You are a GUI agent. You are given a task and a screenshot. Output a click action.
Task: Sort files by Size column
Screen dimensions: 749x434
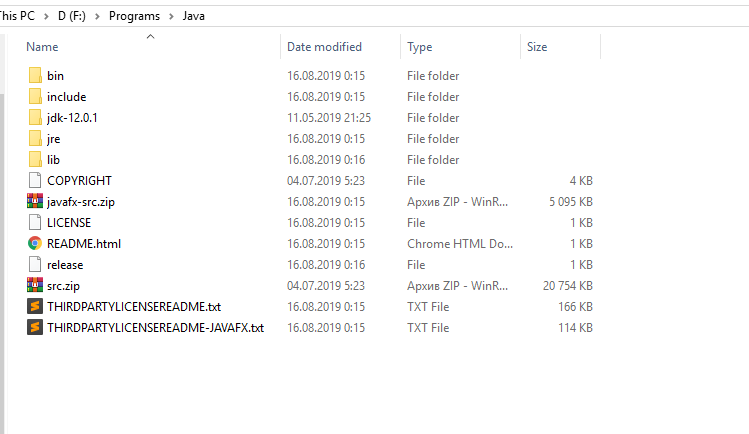537,47
